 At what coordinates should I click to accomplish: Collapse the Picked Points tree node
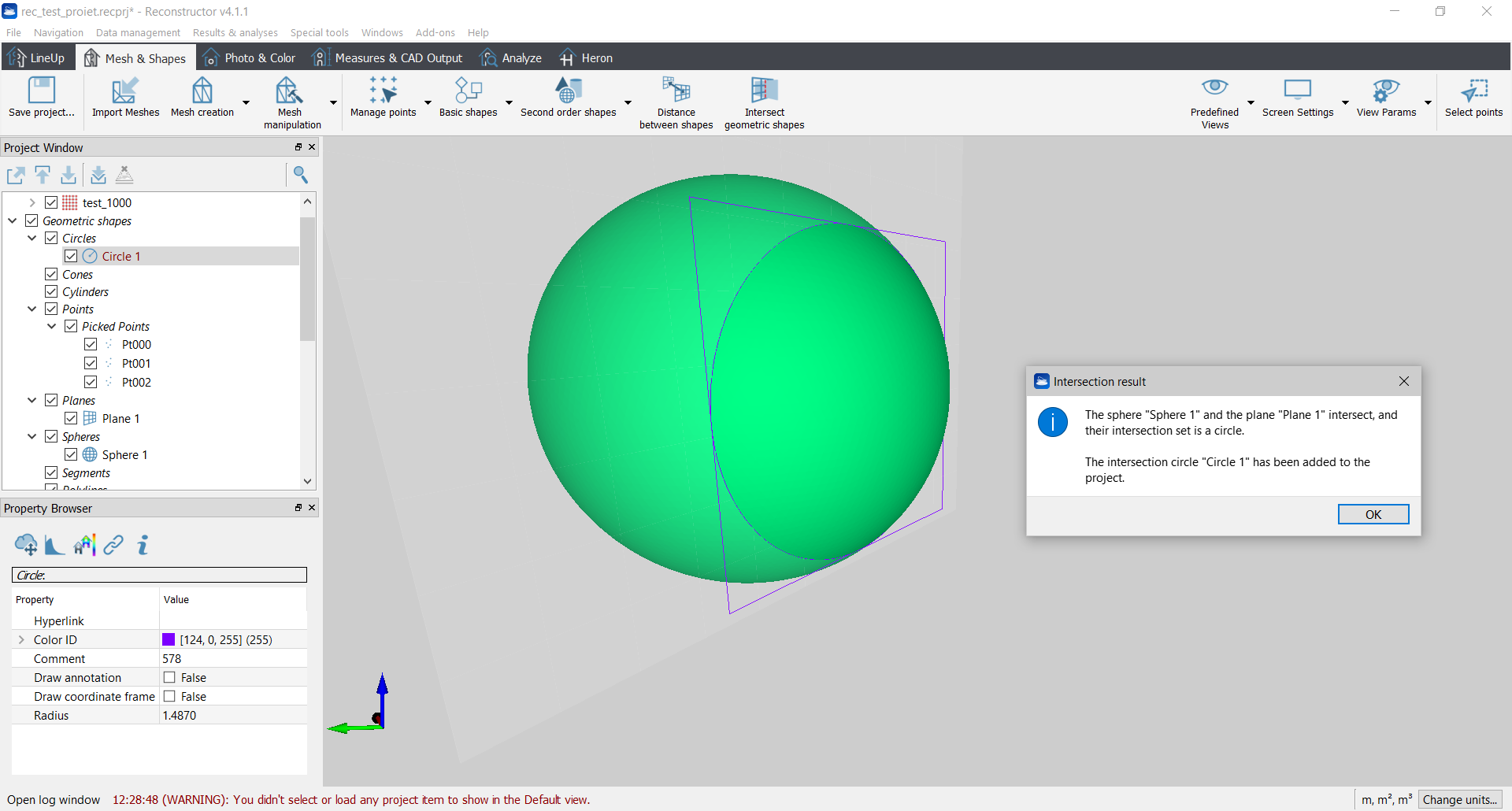point(52,326)
